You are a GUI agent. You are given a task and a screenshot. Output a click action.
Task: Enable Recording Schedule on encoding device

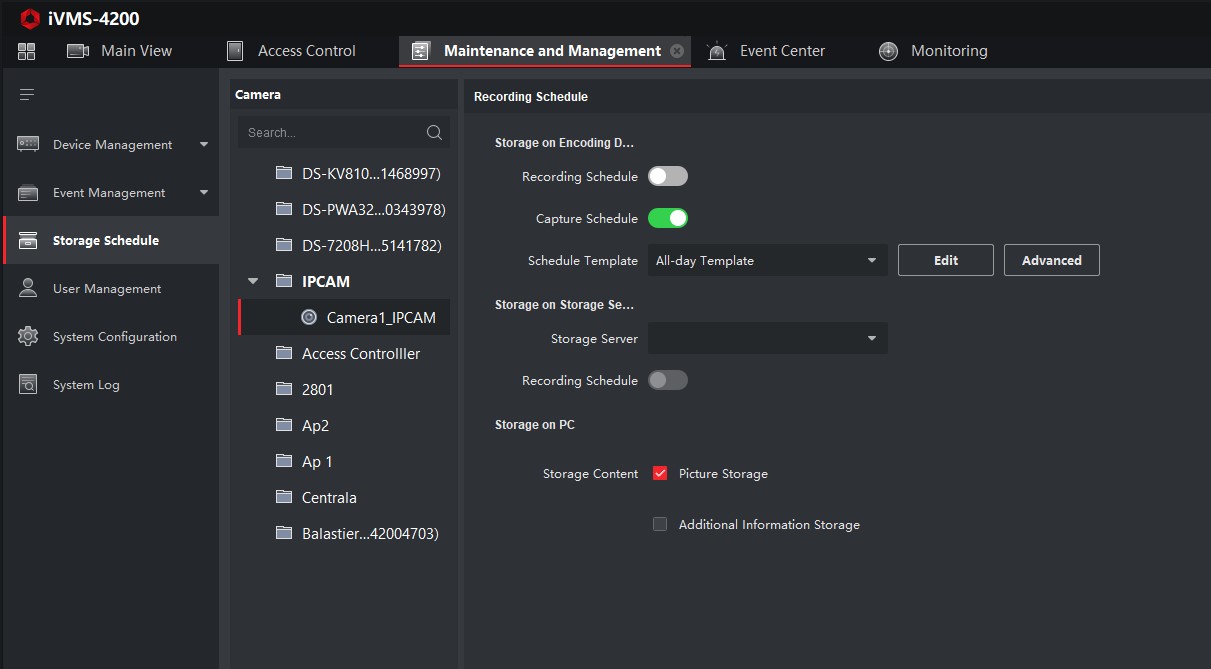[x=667, y=177]
